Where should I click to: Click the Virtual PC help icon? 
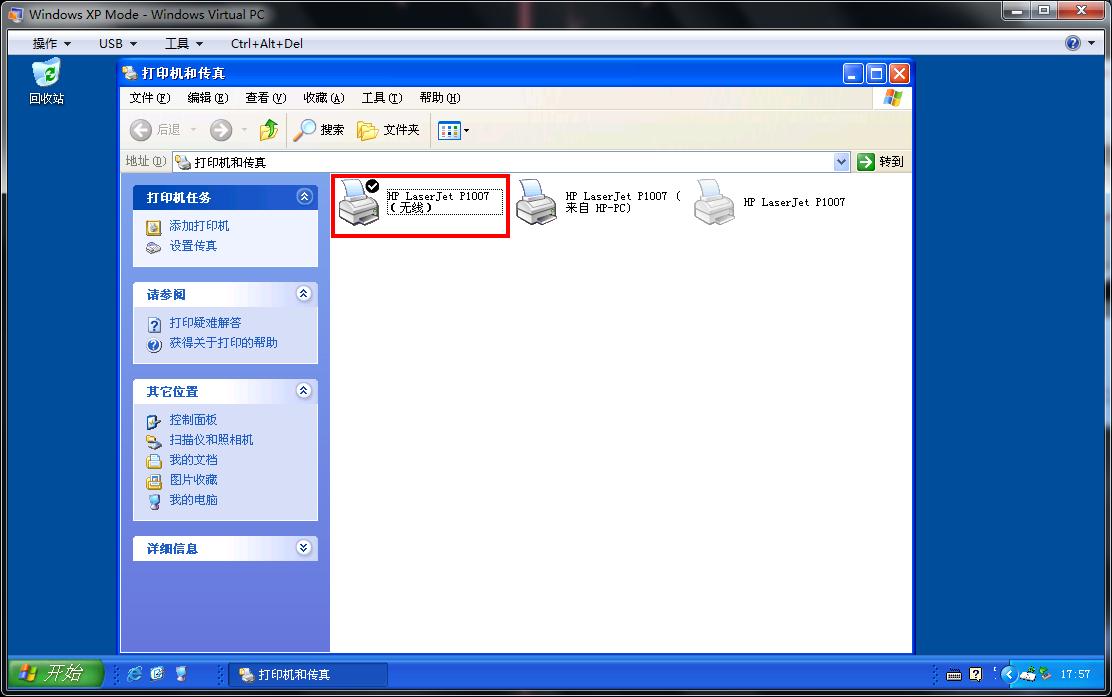(x=1072, y=43)
